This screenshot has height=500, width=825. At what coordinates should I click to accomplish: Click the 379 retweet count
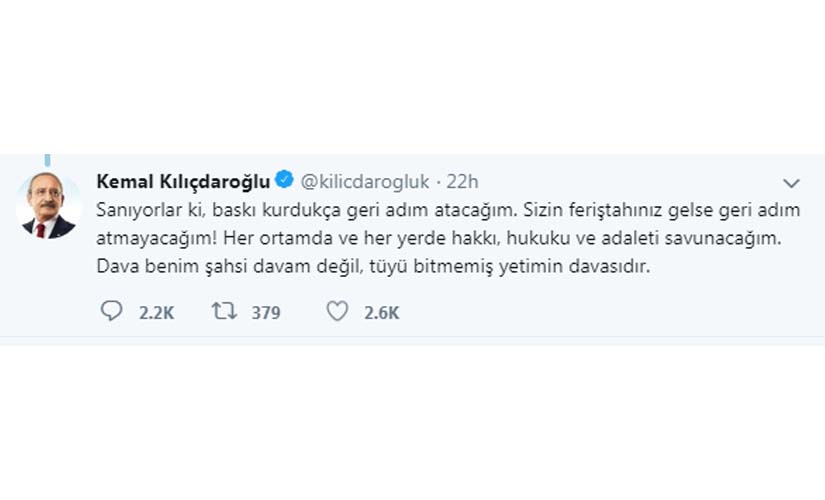coord(265,313)
